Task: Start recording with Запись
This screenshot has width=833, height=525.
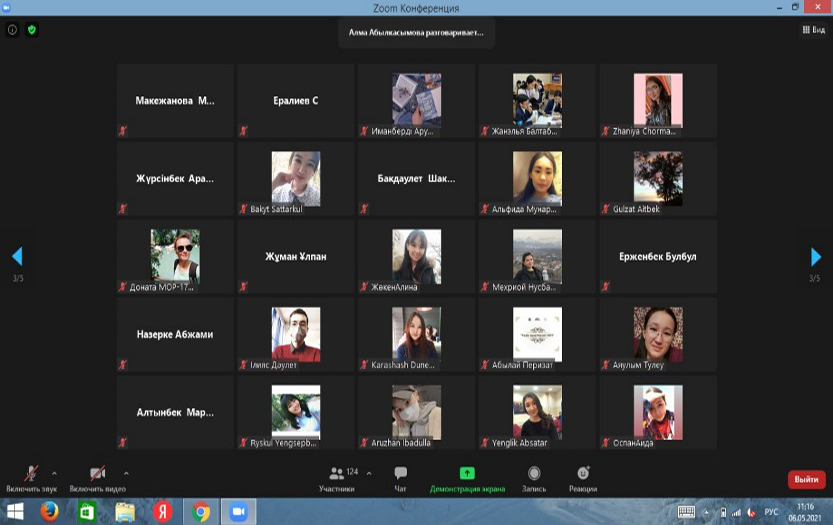Action: coord(534,477)
